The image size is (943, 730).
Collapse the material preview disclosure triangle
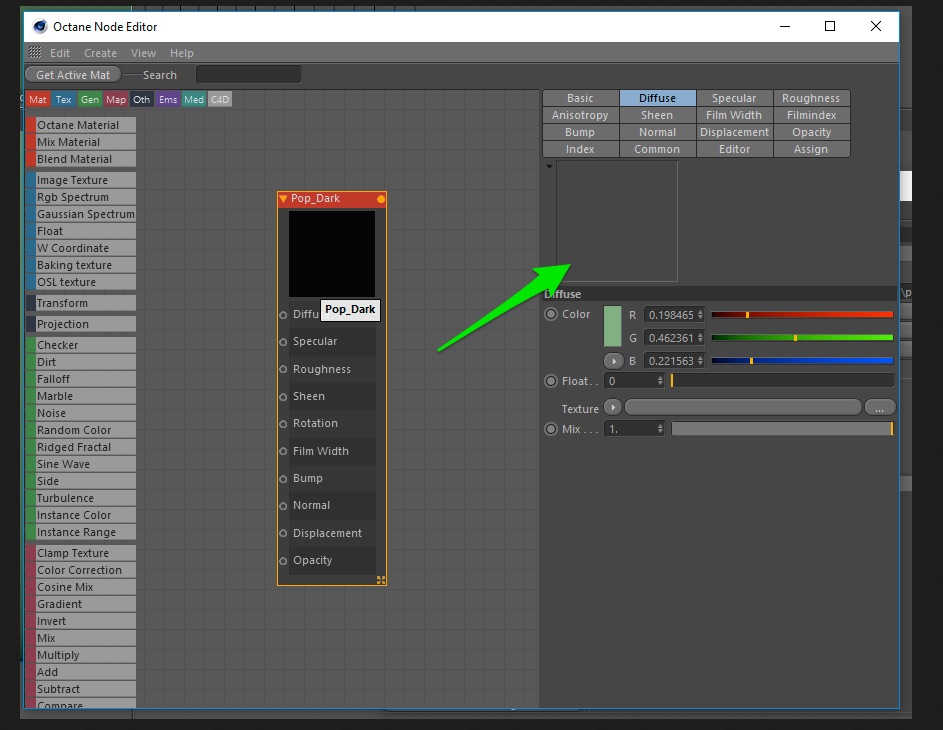(x=549, y=167)
